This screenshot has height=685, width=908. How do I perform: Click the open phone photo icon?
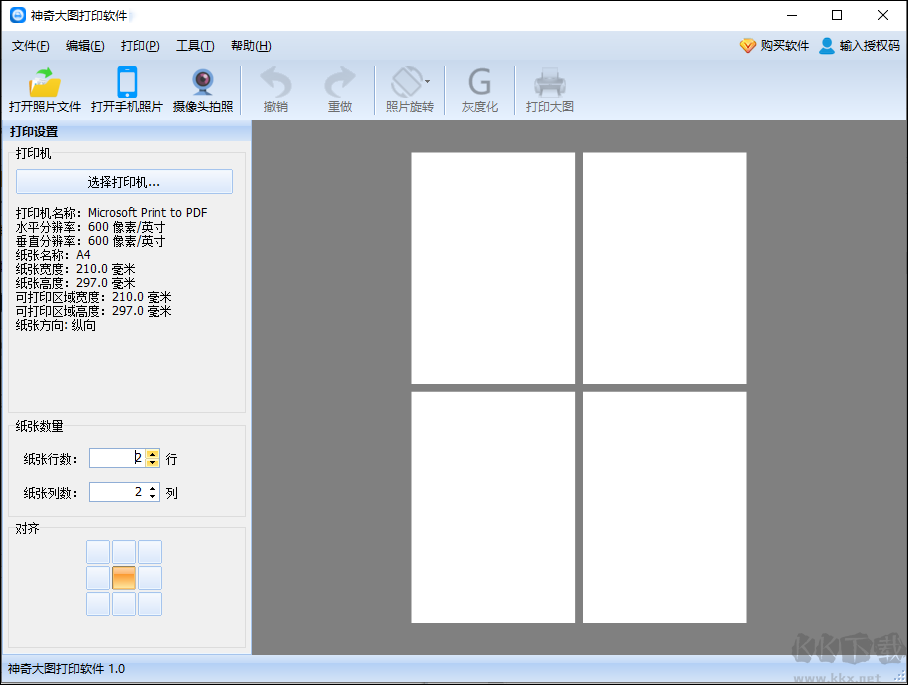pos(127,82)
